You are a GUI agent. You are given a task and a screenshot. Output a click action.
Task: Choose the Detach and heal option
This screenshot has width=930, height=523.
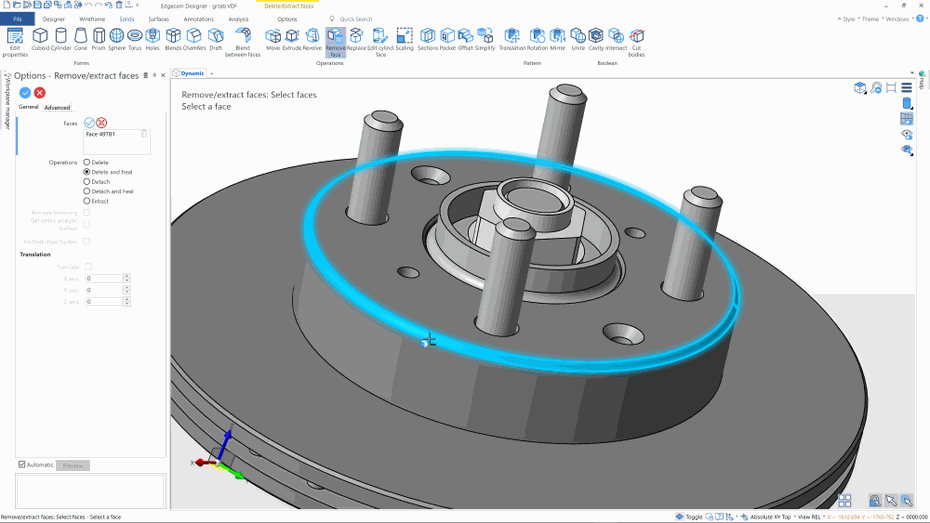(87, 191)
